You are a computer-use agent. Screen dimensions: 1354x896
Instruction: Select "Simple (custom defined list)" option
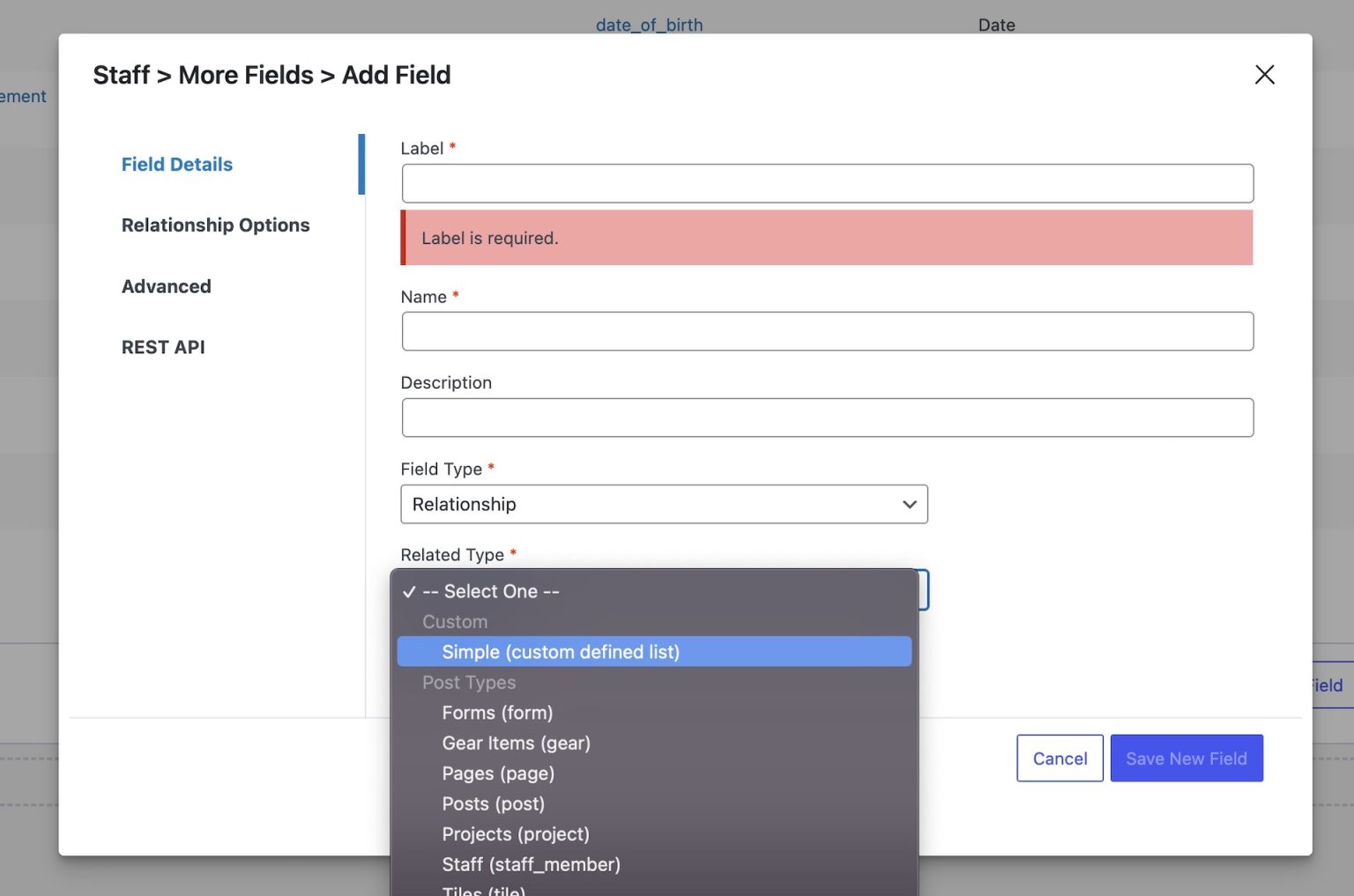562,651
